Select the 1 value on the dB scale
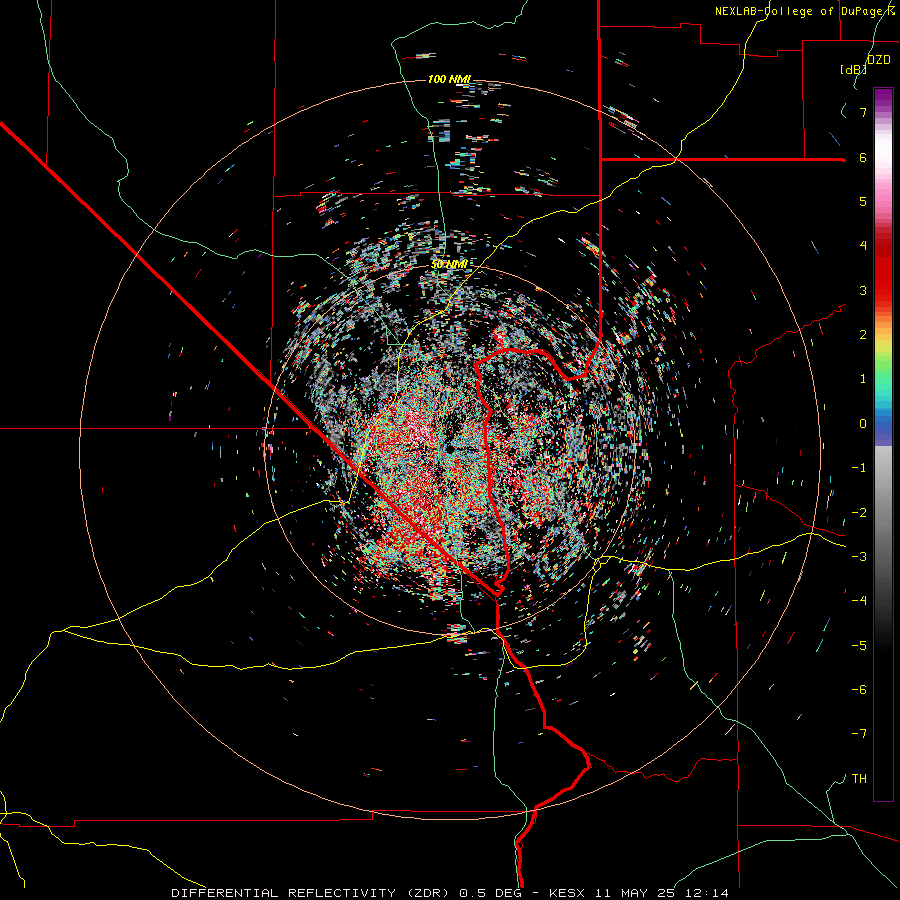Screen dimensions: 900x900 point(863,379)
